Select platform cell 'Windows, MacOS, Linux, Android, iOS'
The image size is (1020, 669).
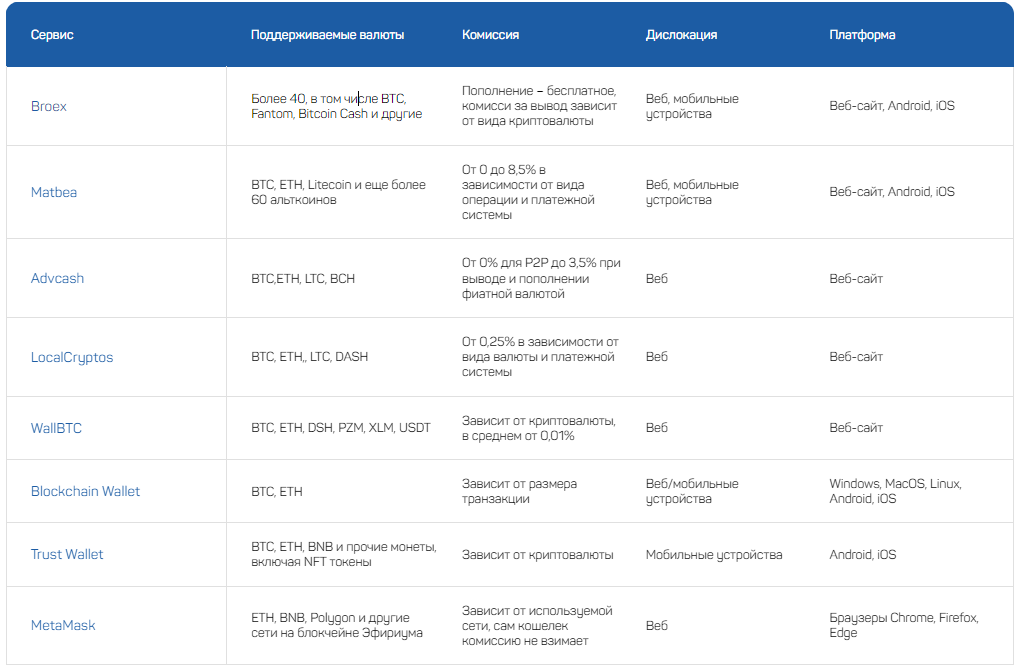click(x=895, y=491)
